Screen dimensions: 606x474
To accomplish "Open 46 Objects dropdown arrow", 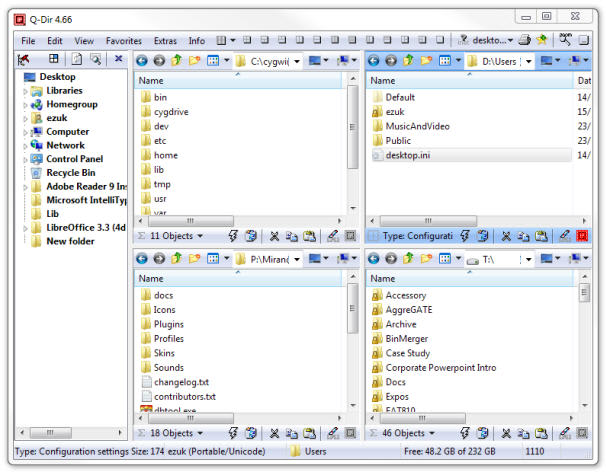I will pyautogui.click(x=432, y=433).
